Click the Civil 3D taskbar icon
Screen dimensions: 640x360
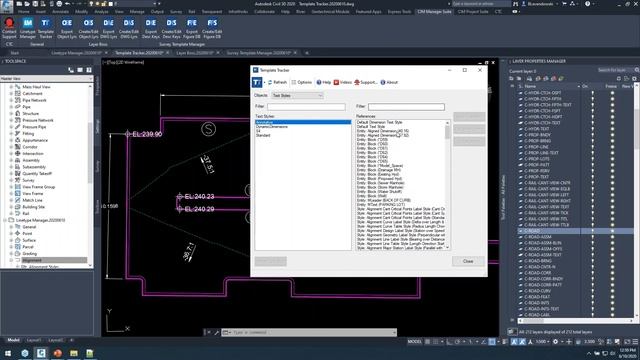(41, 353)
